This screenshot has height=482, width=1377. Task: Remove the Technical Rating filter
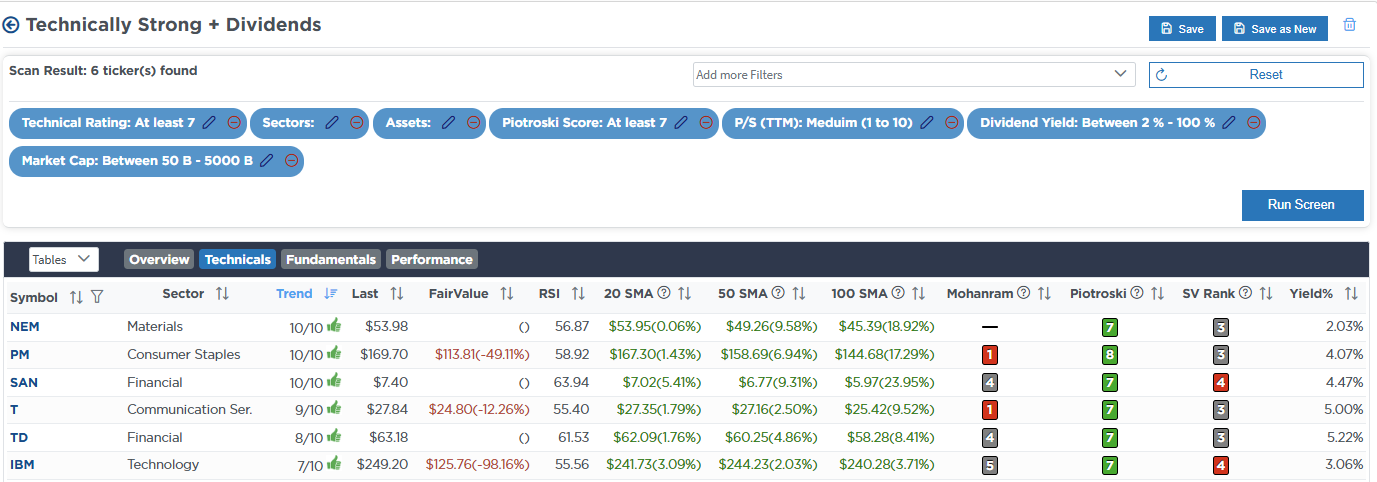tap(233, 123)
